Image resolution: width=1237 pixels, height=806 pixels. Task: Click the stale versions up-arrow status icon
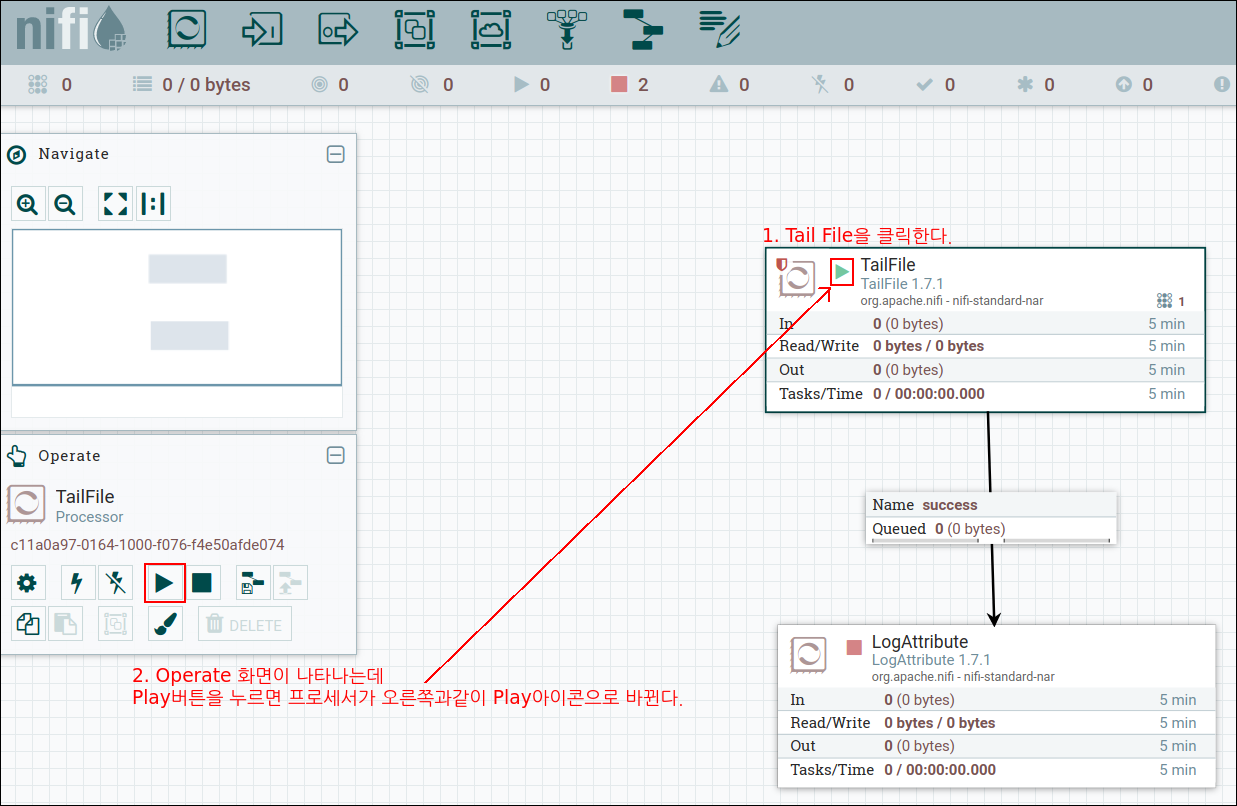(x=1124, y=85)
